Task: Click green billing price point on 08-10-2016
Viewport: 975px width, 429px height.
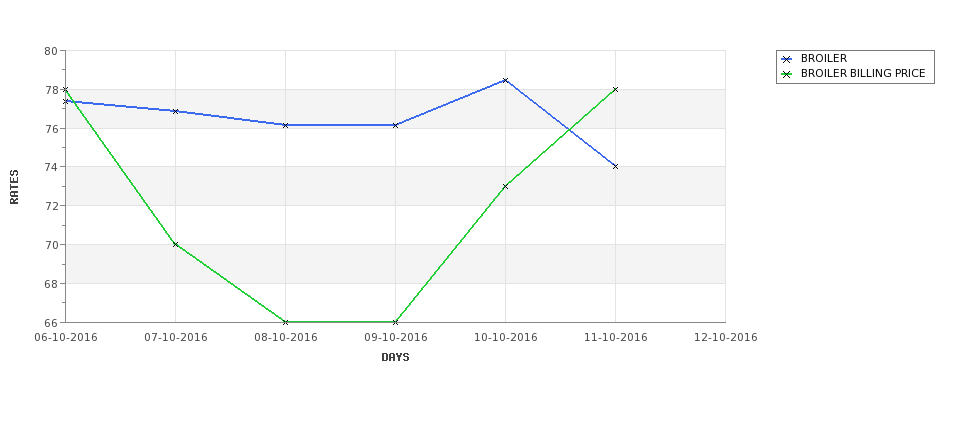Action: pos(285,322)
